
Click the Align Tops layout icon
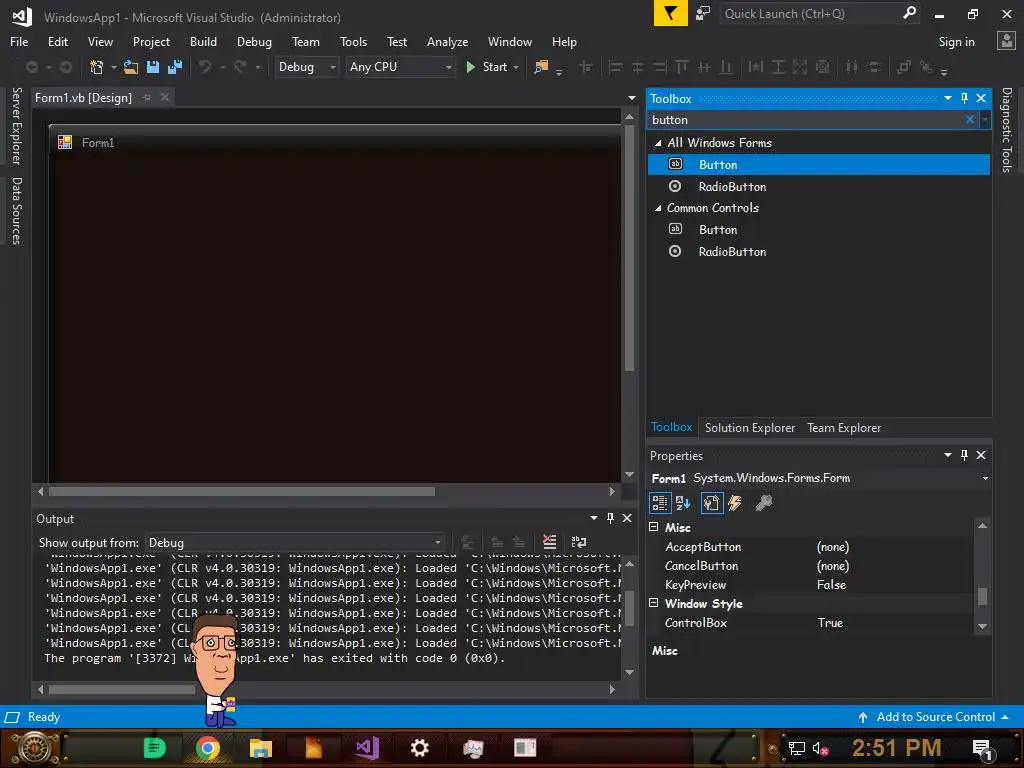click(x=682, y=67)
